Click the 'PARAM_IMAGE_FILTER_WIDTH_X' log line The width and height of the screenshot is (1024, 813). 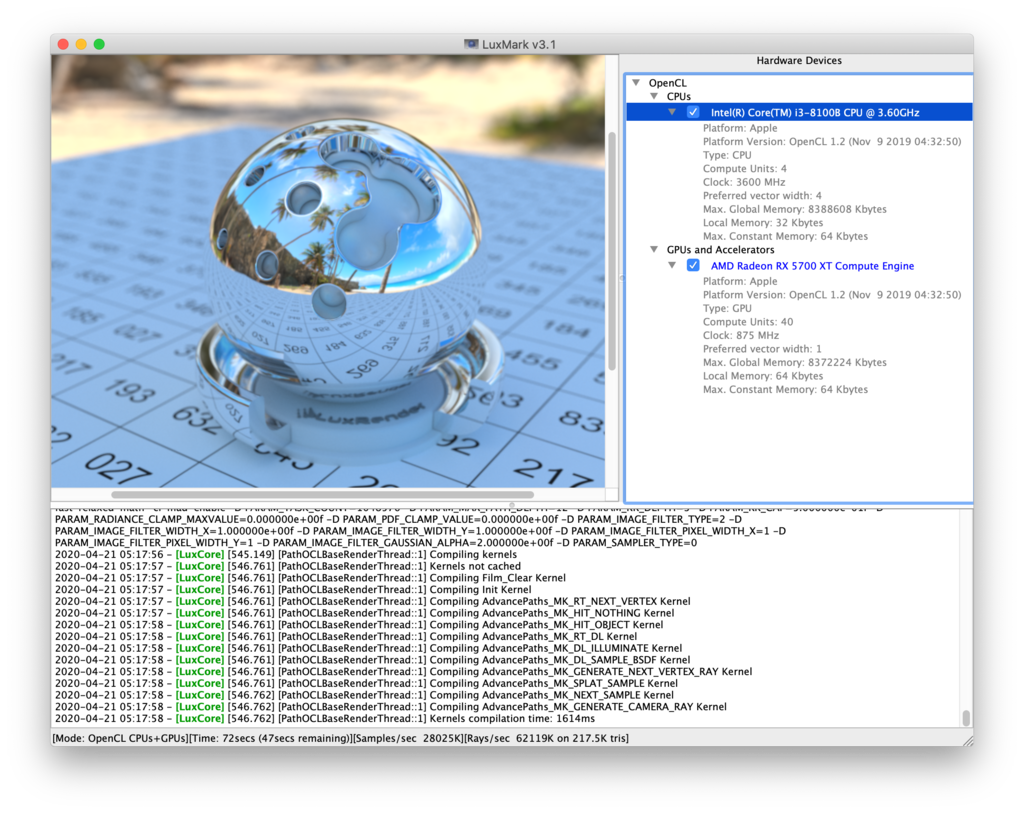click(421, 531)
